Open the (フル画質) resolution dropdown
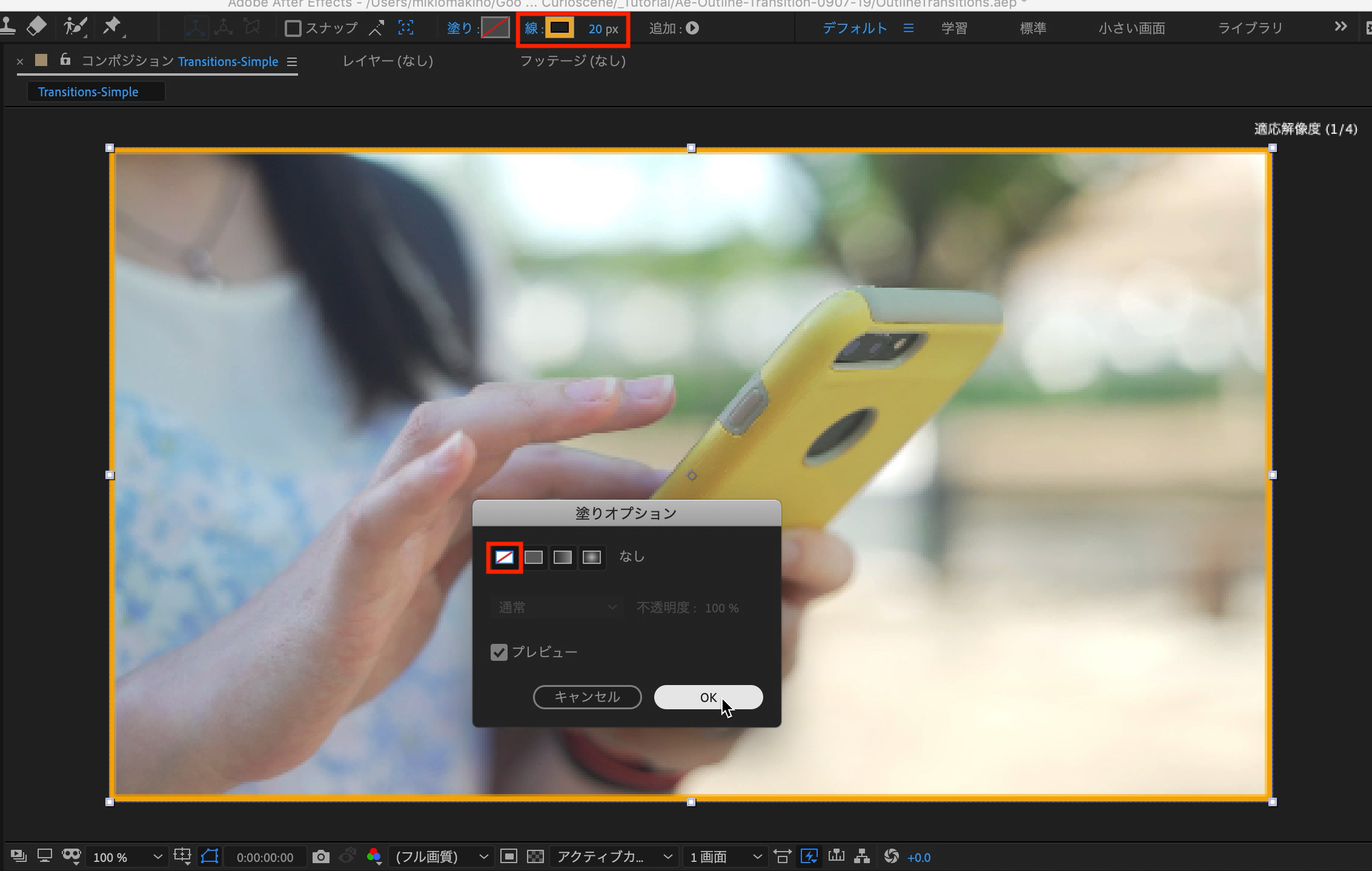This screenshot has width=1372, height=871. pos(440,856)
